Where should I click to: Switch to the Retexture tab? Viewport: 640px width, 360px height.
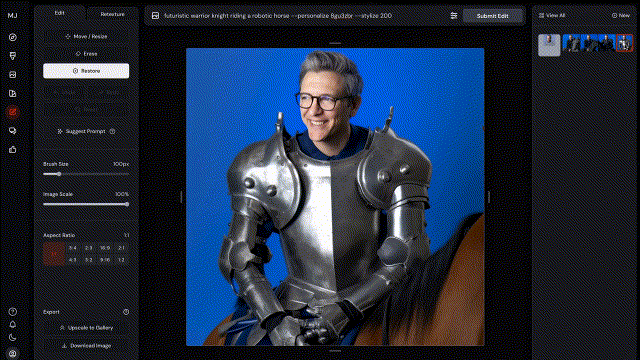[112, 14]
